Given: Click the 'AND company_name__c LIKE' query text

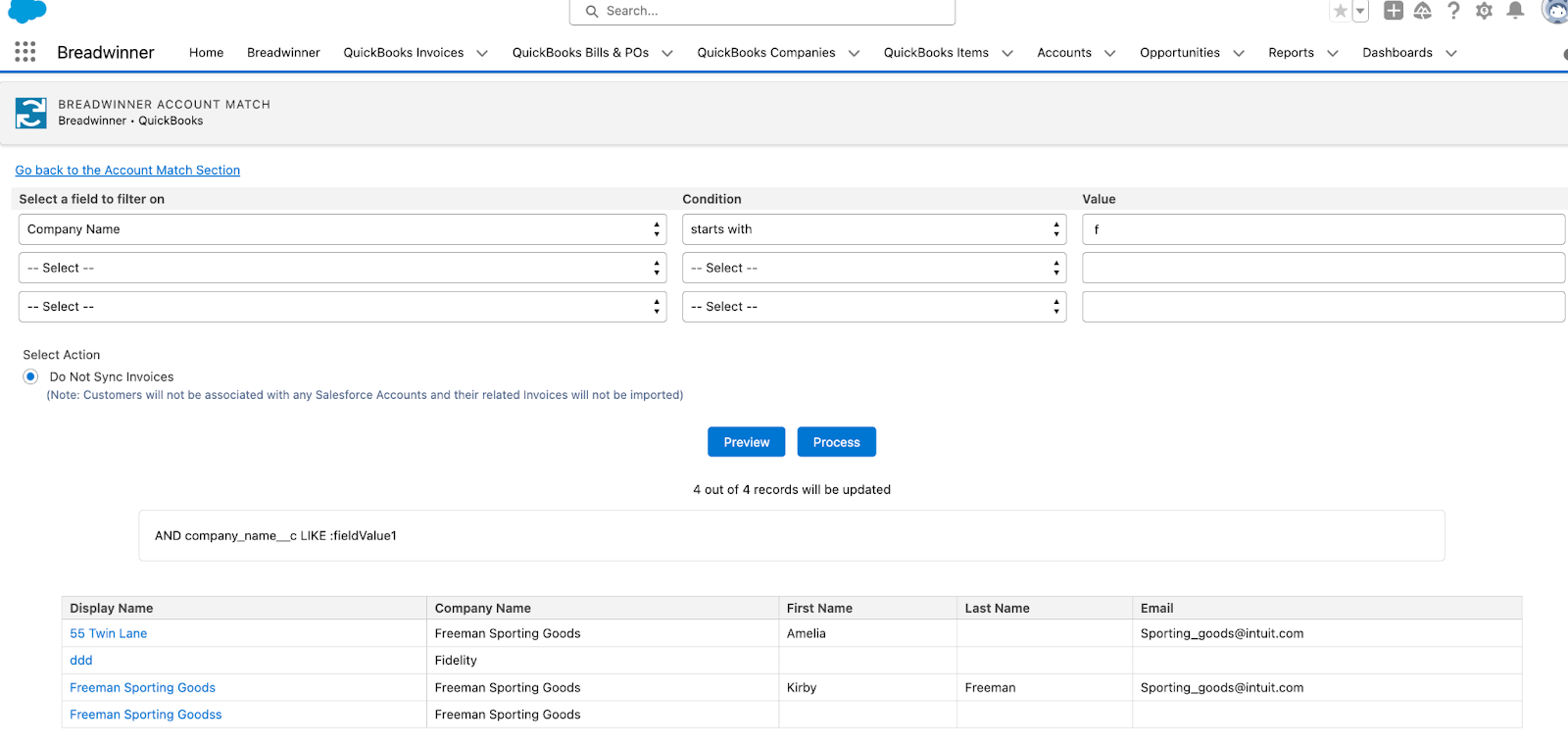Looking at the screenshot, I should coord(275,536).
